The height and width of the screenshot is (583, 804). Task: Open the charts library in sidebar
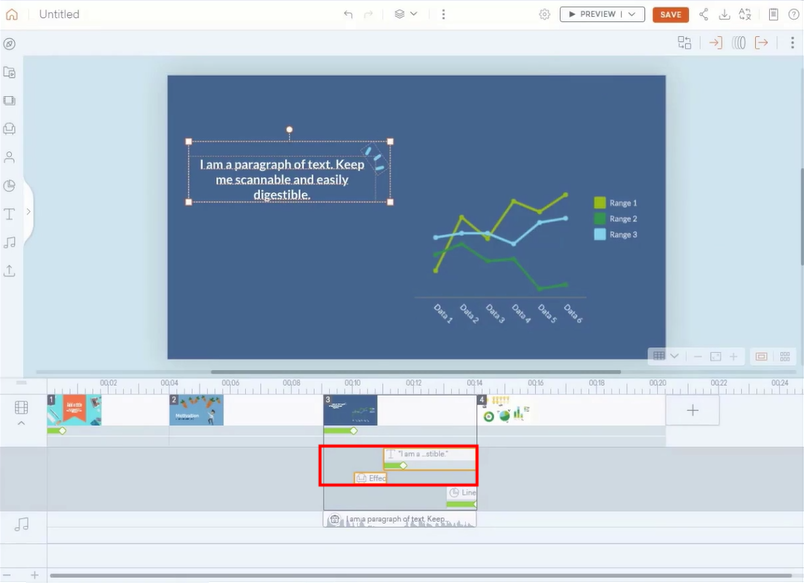point(9,186)
